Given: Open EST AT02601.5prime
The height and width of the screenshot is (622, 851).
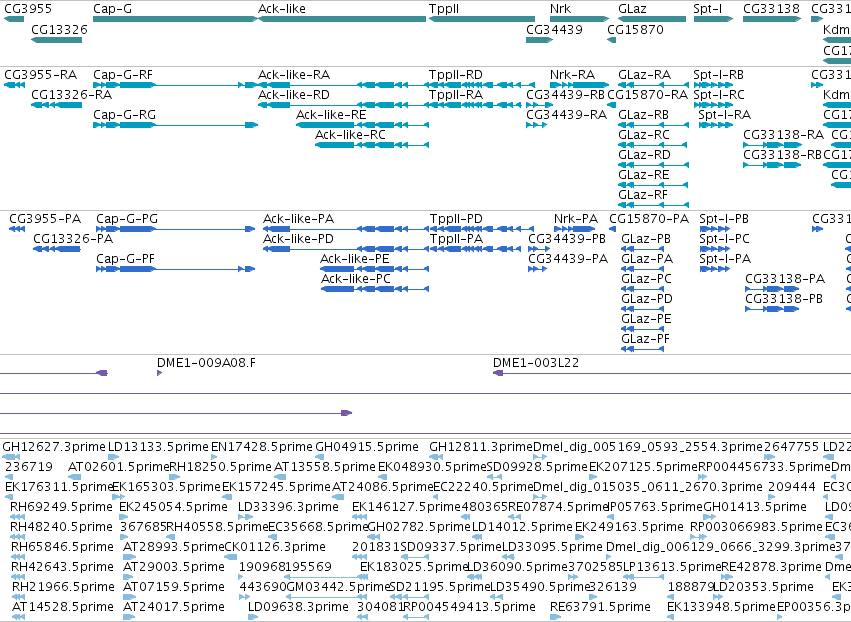Looking at the screenshot, I should (119, 467).
